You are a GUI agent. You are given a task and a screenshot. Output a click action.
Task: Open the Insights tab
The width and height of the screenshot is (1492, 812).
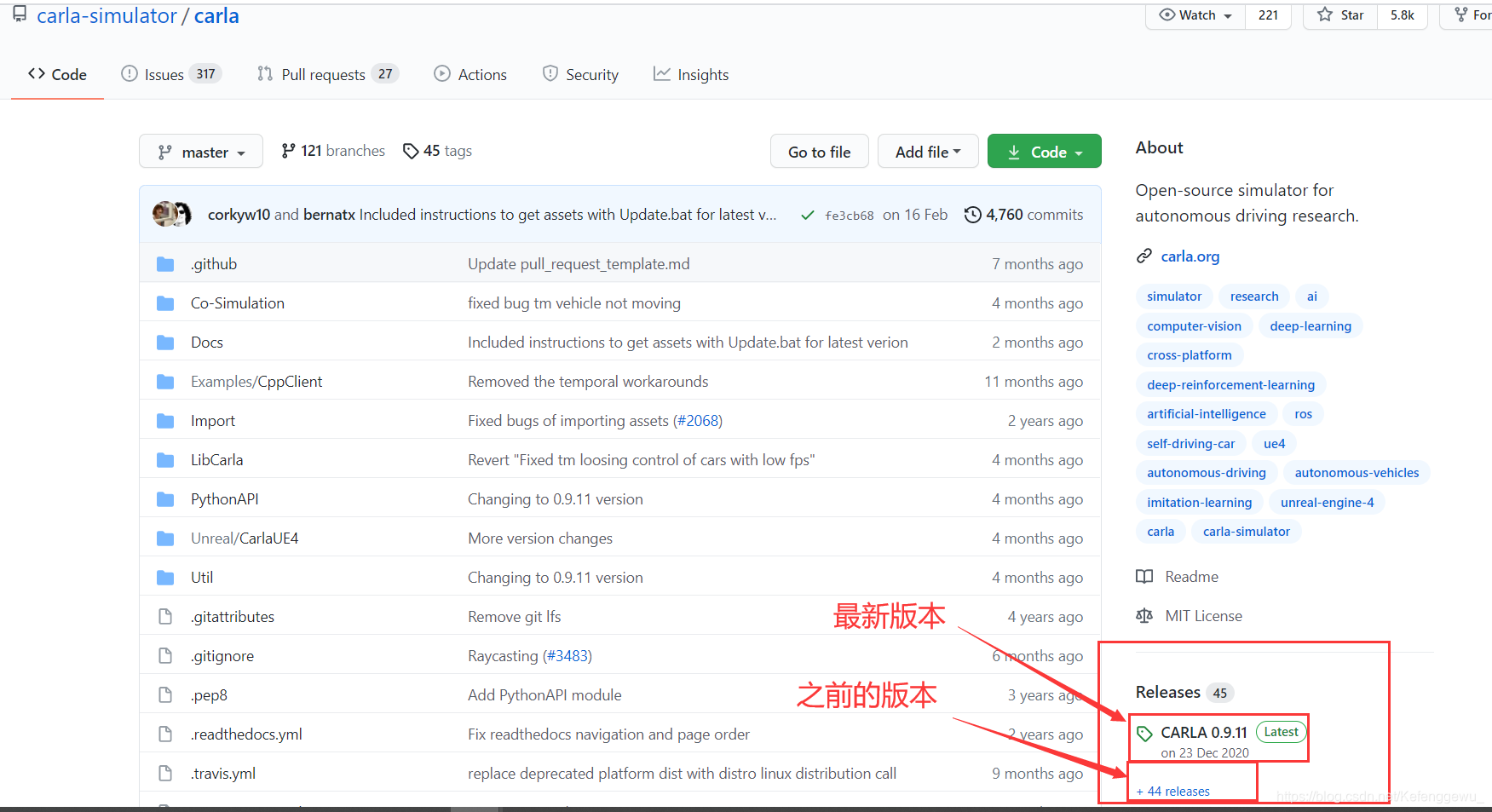(x=691, y=75)
